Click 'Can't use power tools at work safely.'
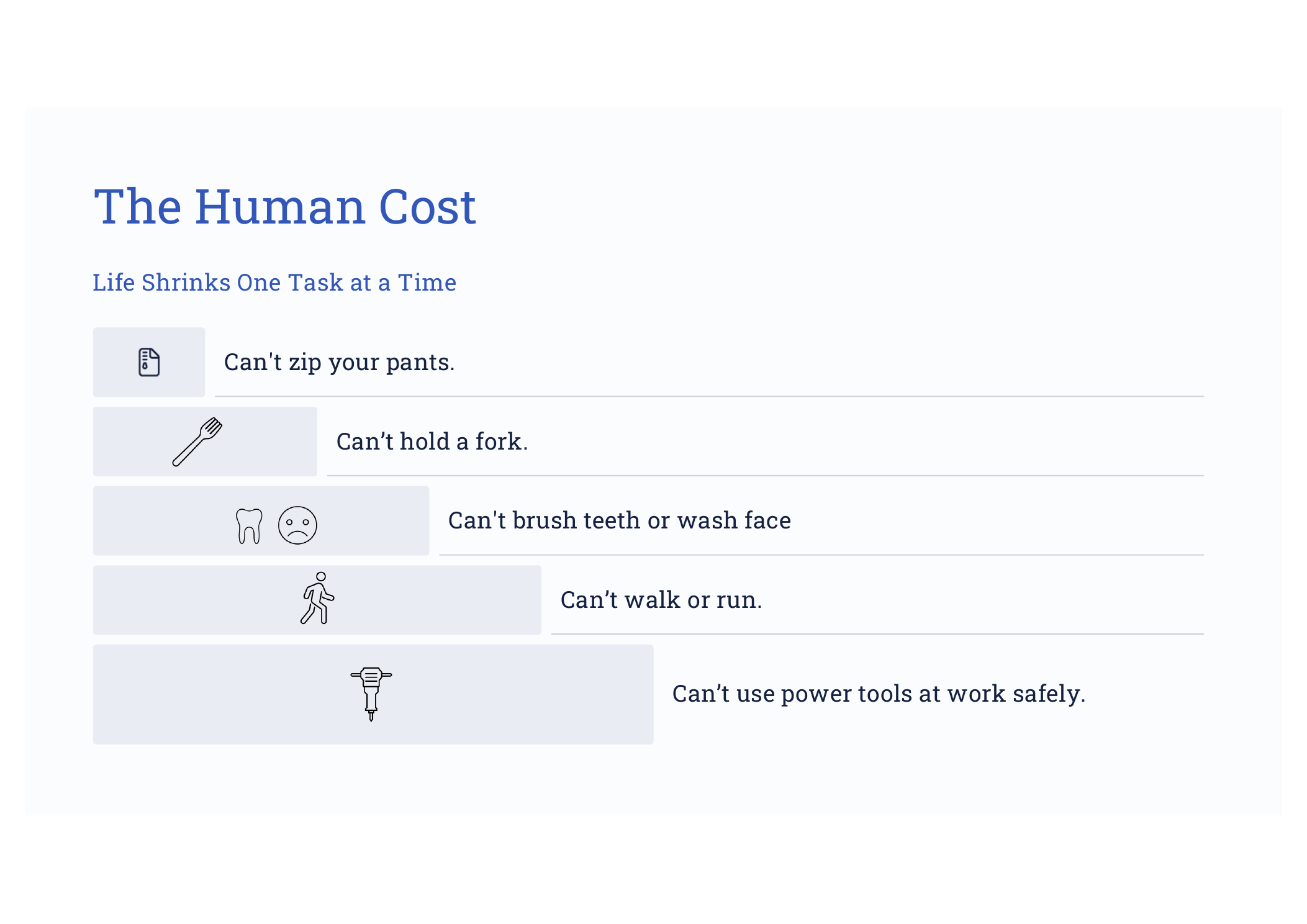The width and height of the screenshot is (1307, 924). [x=879, y=694]
